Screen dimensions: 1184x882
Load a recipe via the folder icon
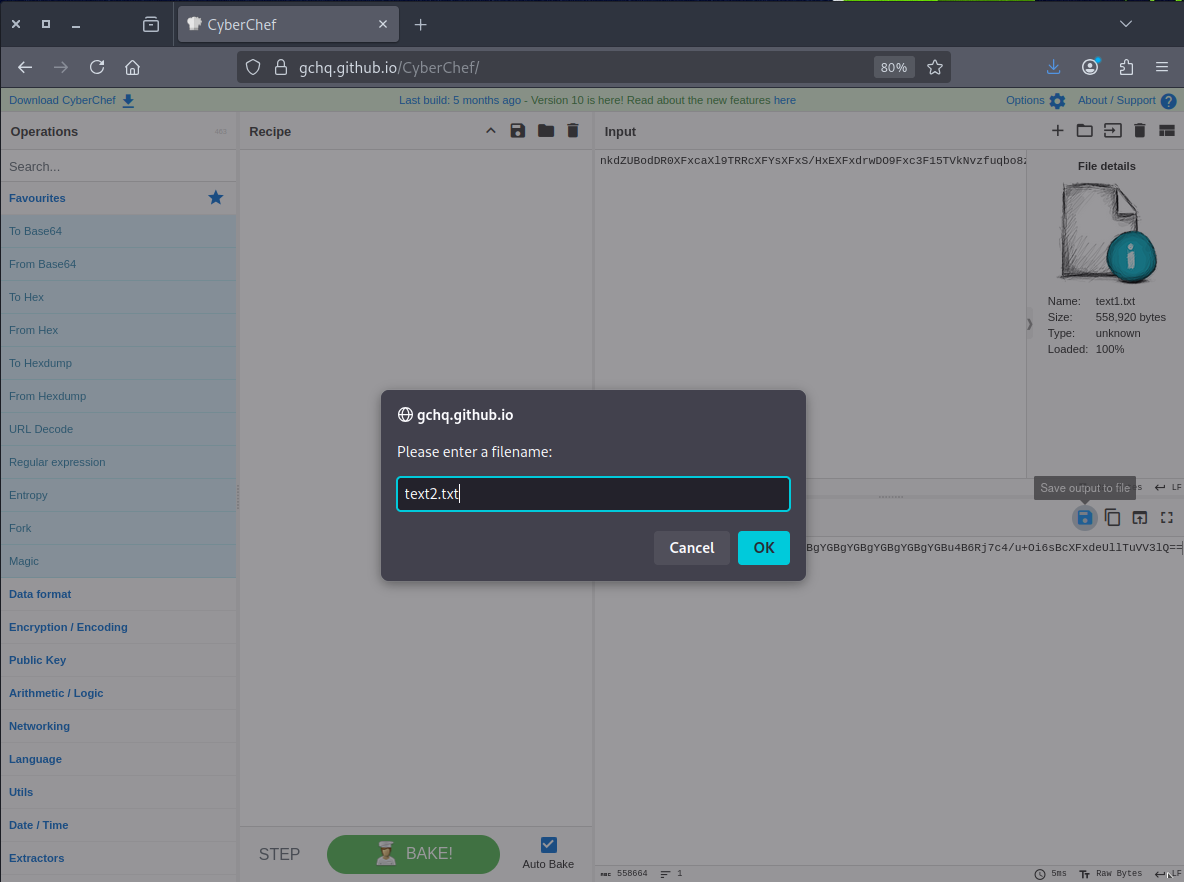pos(545,131)
